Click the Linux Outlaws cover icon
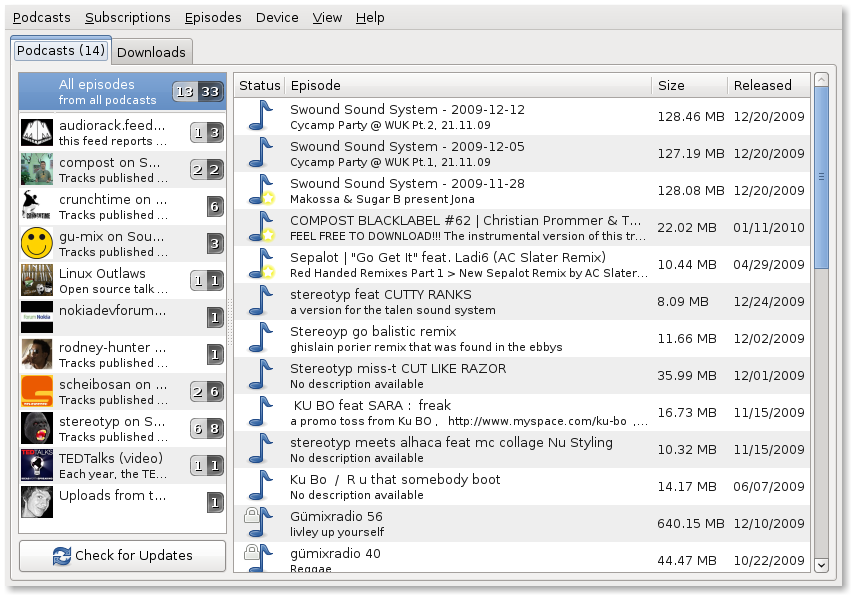Viewport: 851px width, 595px height. (37, 280)
